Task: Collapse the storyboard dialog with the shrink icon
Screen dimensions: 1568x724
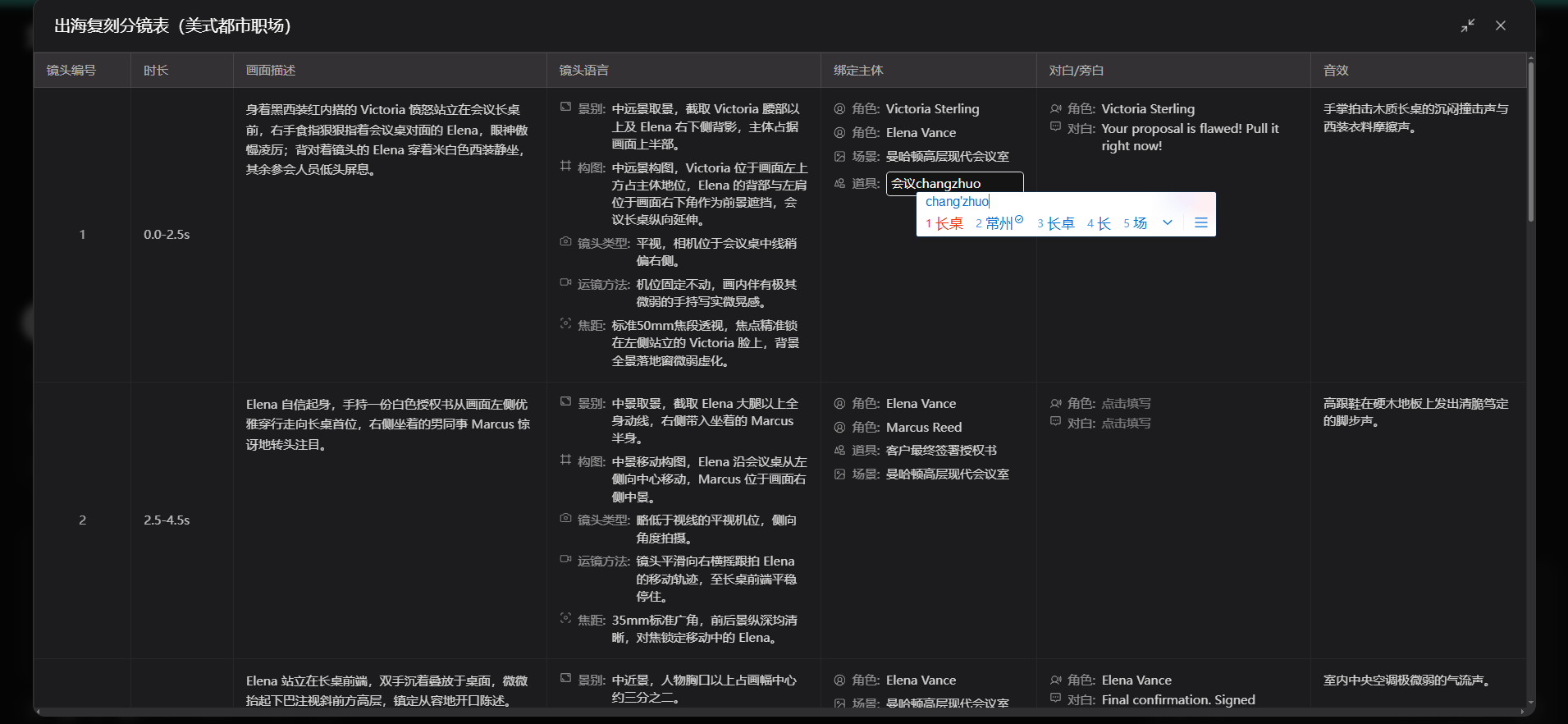Action: coord(1467,25)
